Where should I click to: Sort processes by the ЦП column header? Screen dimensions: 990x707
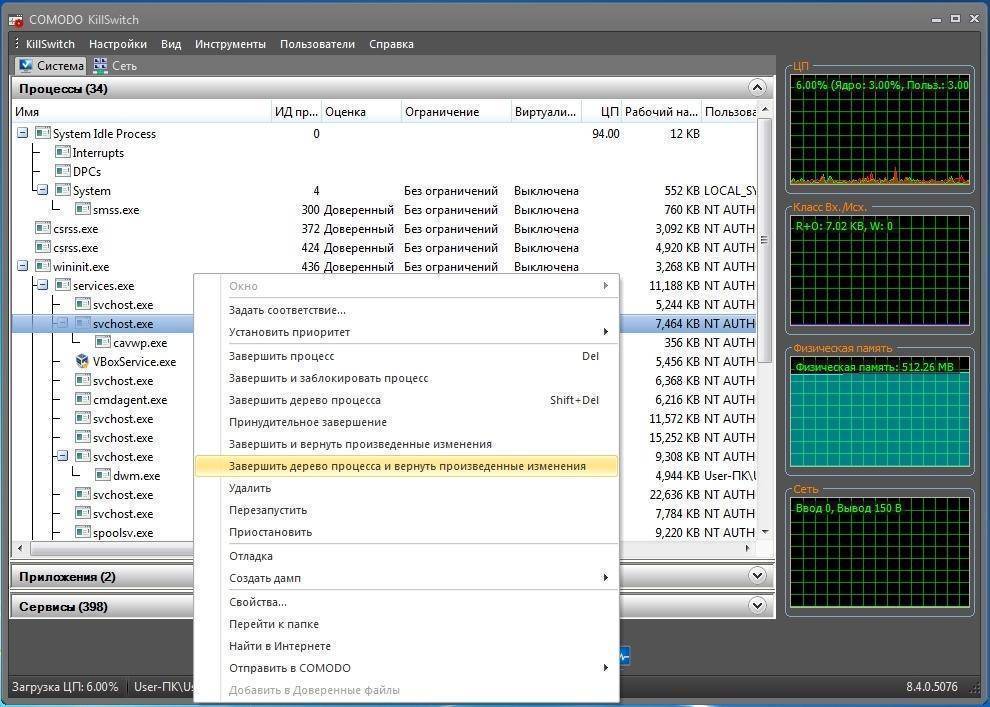pyautogui.click(x=610, y=112)
